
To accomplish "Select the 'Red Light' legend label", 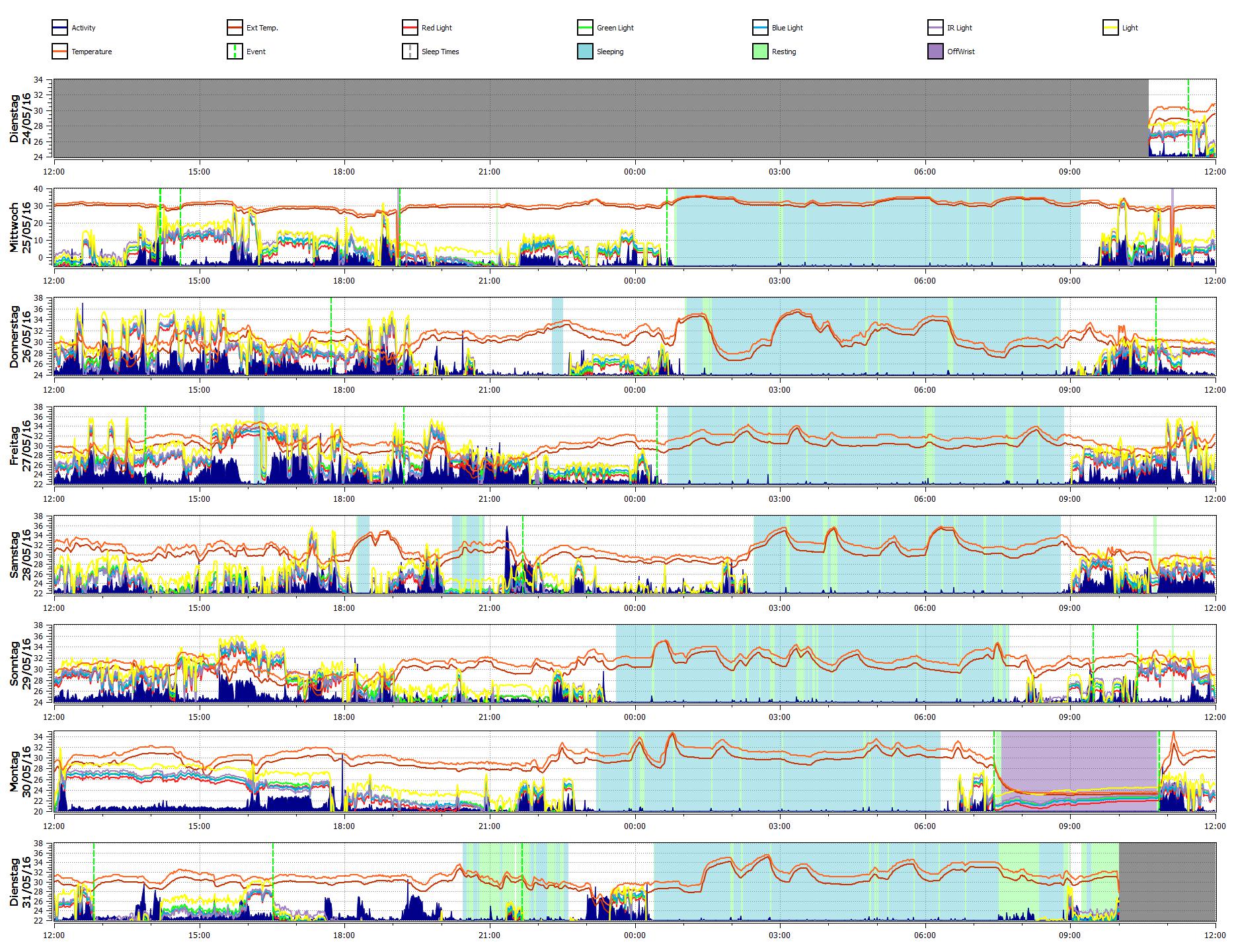I will [x=437, y=28].
